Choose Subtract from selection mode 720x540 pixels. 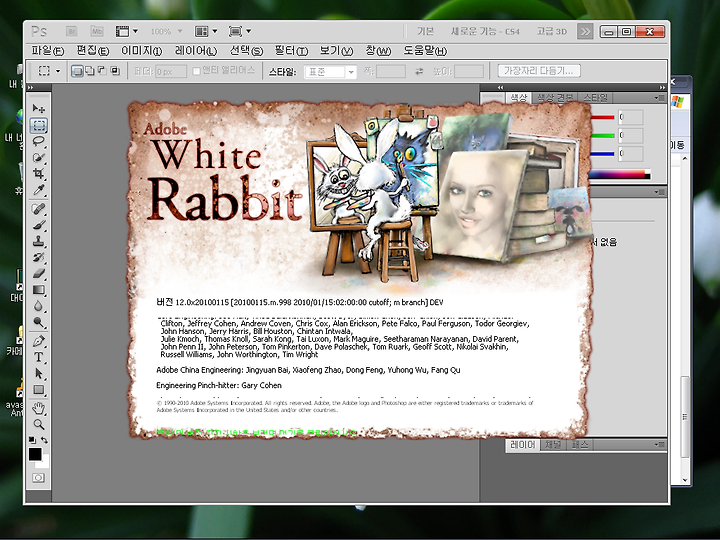click(x=102, y=71)
